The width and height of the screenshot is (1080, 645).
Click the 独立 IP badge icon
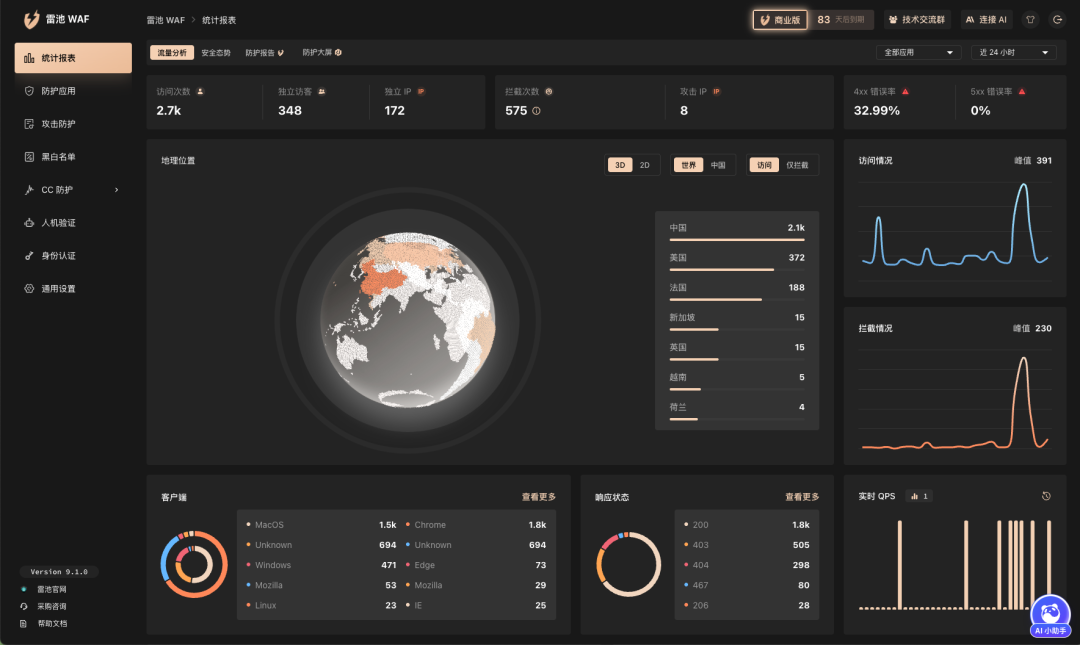tap(421, 92)
